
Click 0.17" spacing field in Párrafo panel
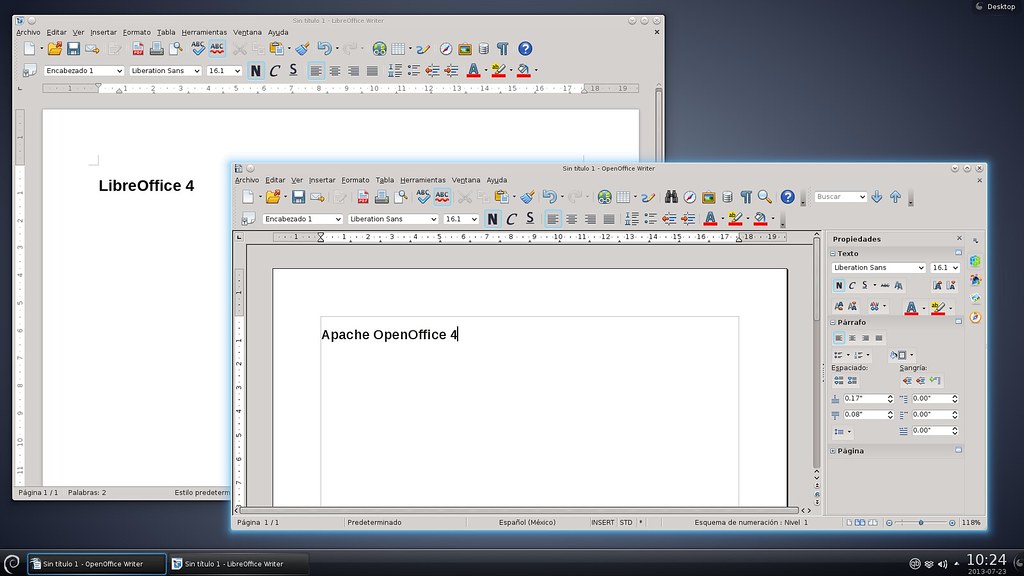864,398
